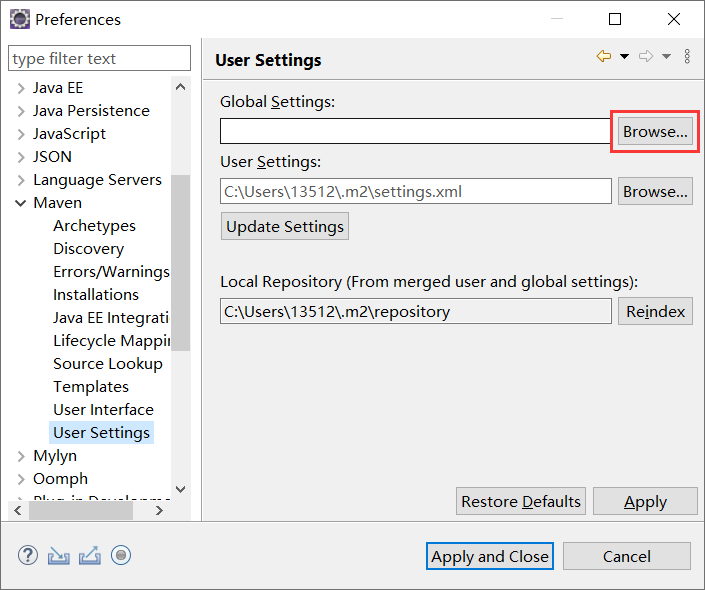Click the Update Settings button
This screenshot has width=705, height=590.
[x=285, y=226]
